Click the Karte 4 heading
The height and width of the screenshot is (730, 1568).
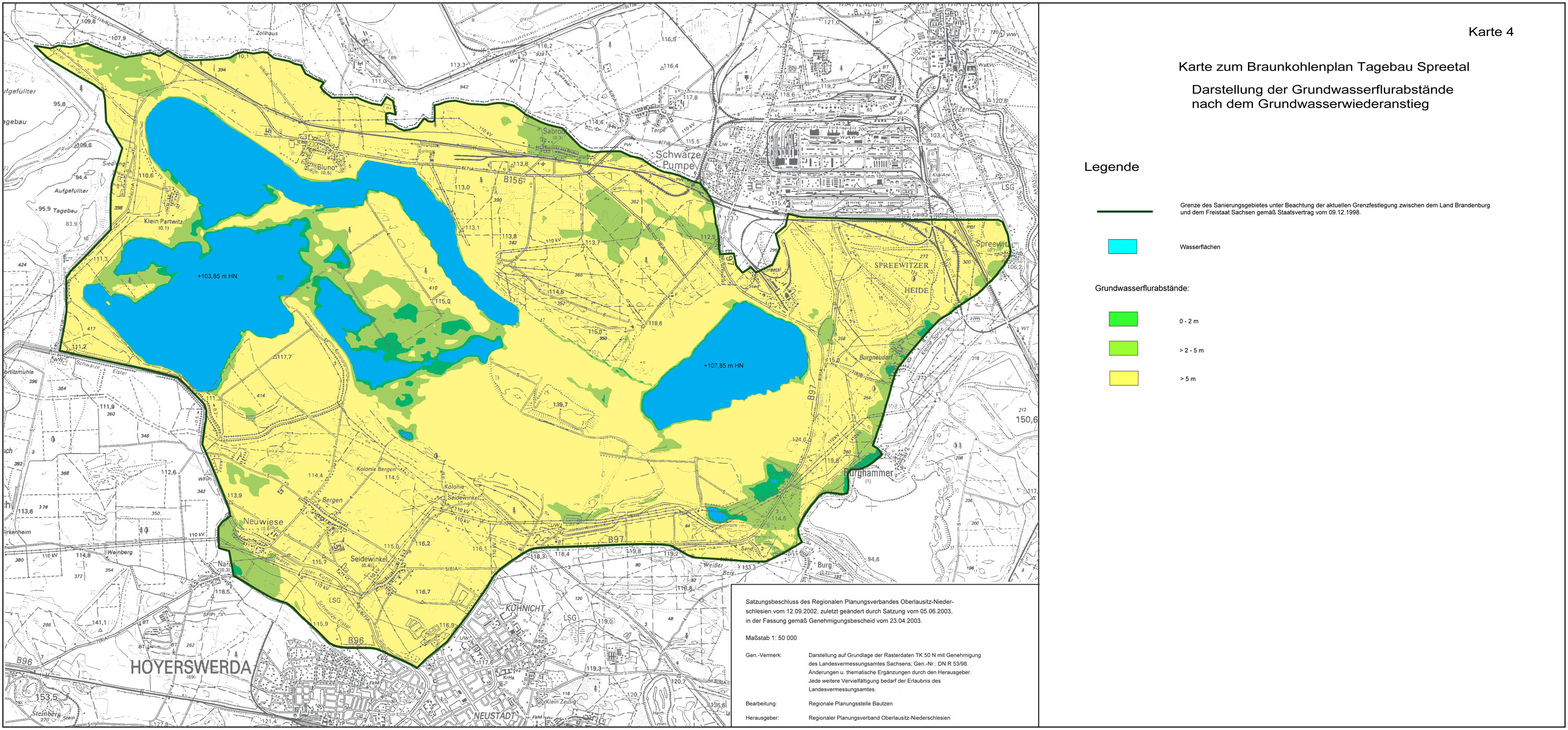coord(1491,32)
